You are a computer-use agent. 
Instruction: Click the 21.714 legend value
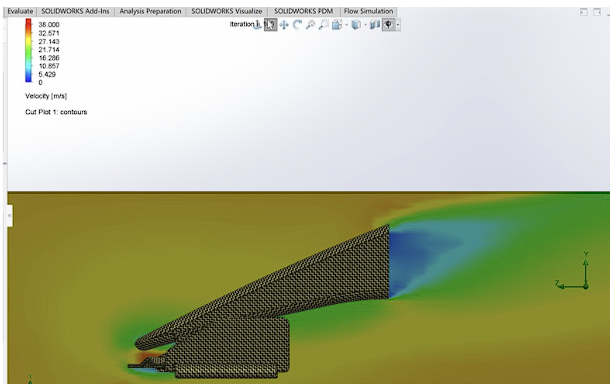pos(49,50)
